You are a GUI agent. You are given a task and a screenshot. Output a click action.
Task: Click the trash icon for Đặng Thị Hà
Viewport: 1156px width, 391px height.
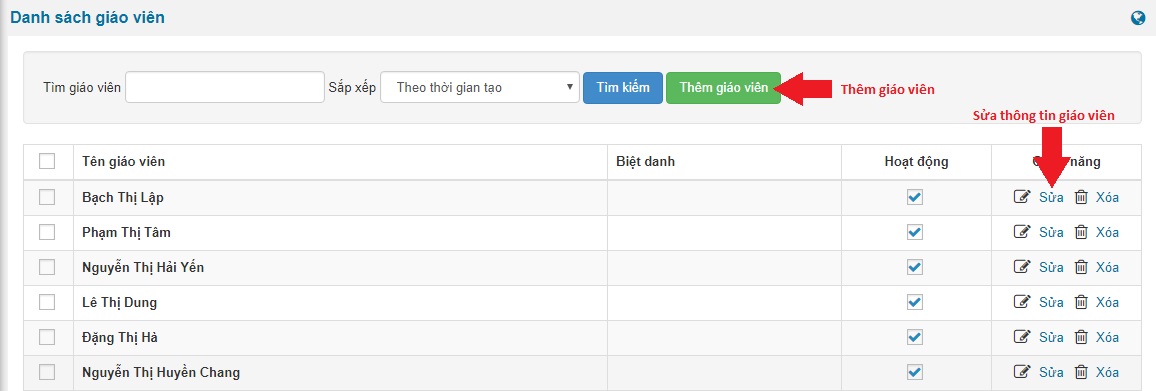[x=1081, y=337]
